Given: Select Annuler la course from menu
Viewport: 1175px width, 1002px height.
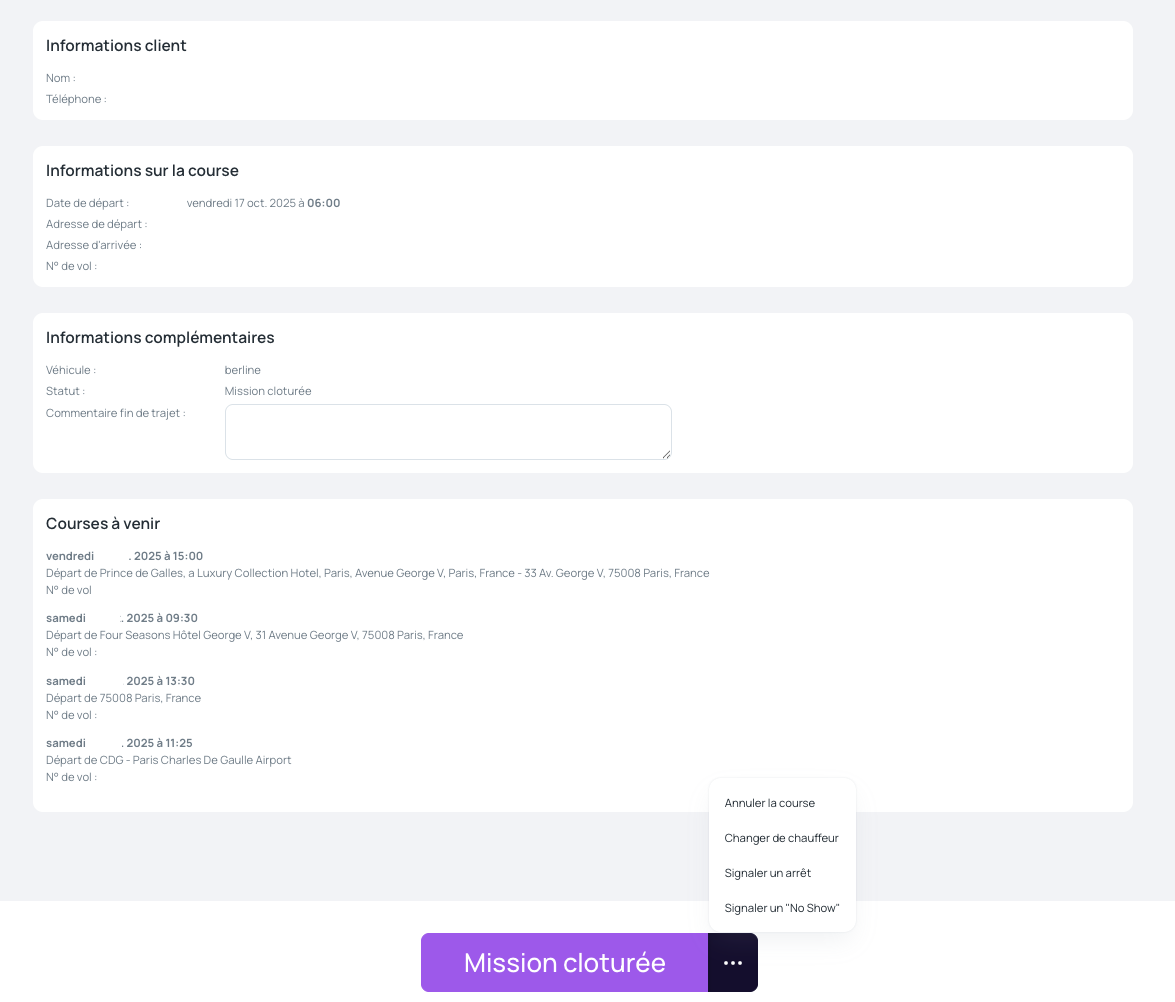Looking at the screenshot, I should (x=770, y=803).
